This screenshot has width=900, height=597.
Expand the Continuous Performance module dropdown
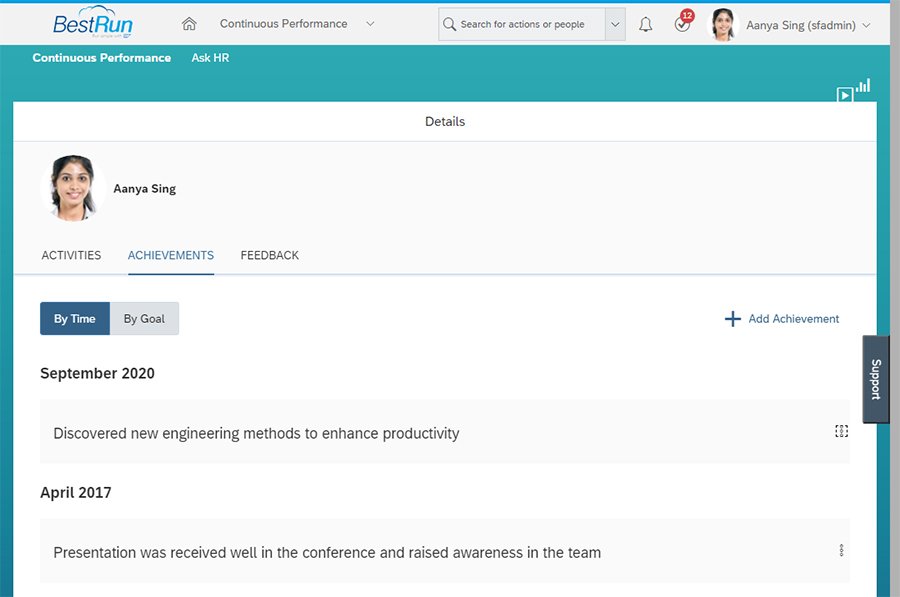click(x=369, y=22)
